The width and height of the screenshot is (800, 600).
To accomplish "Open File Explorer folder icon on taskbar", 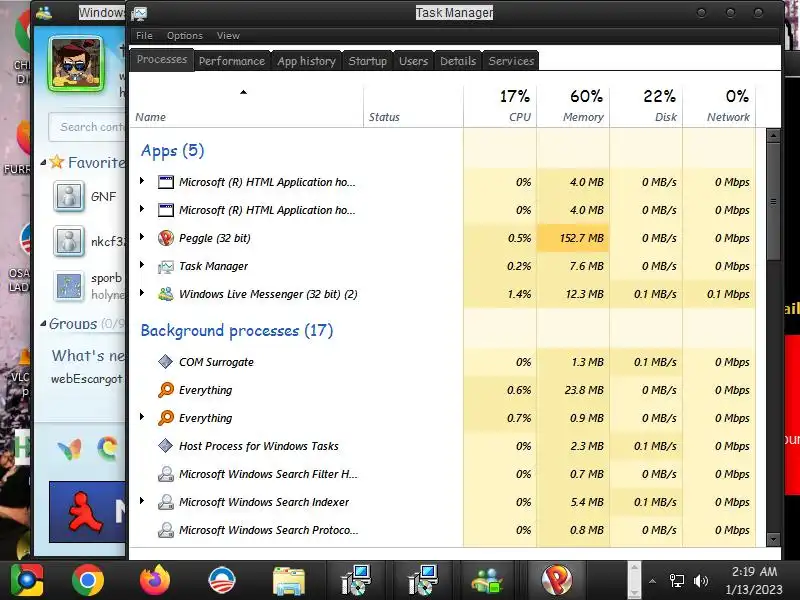I will [x=289, y=581].
